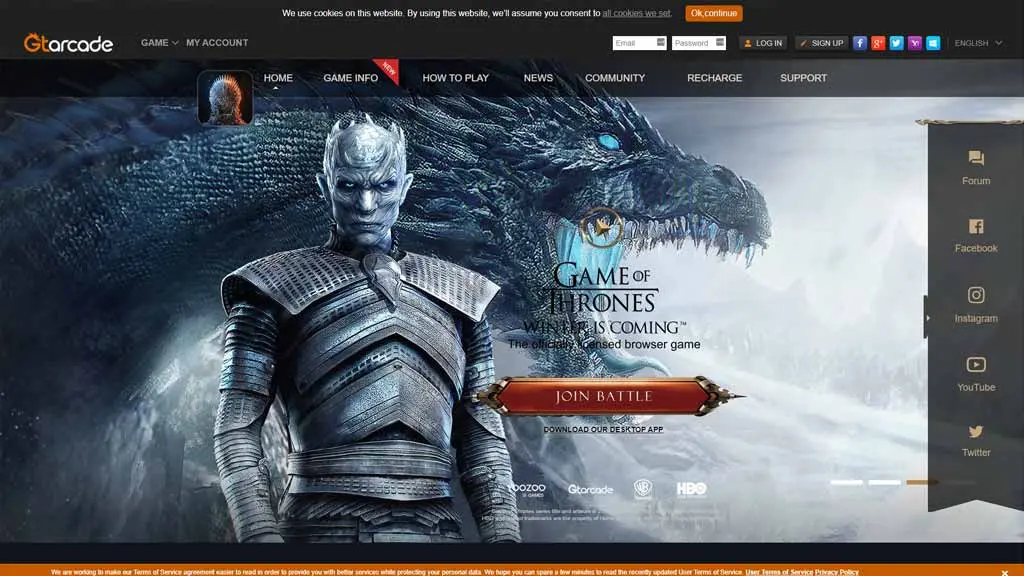The height and width of the screenshot is (576, 1024).
Task: Go to the HOME tab
Action: pyautogui.click(x=278, y=78)
